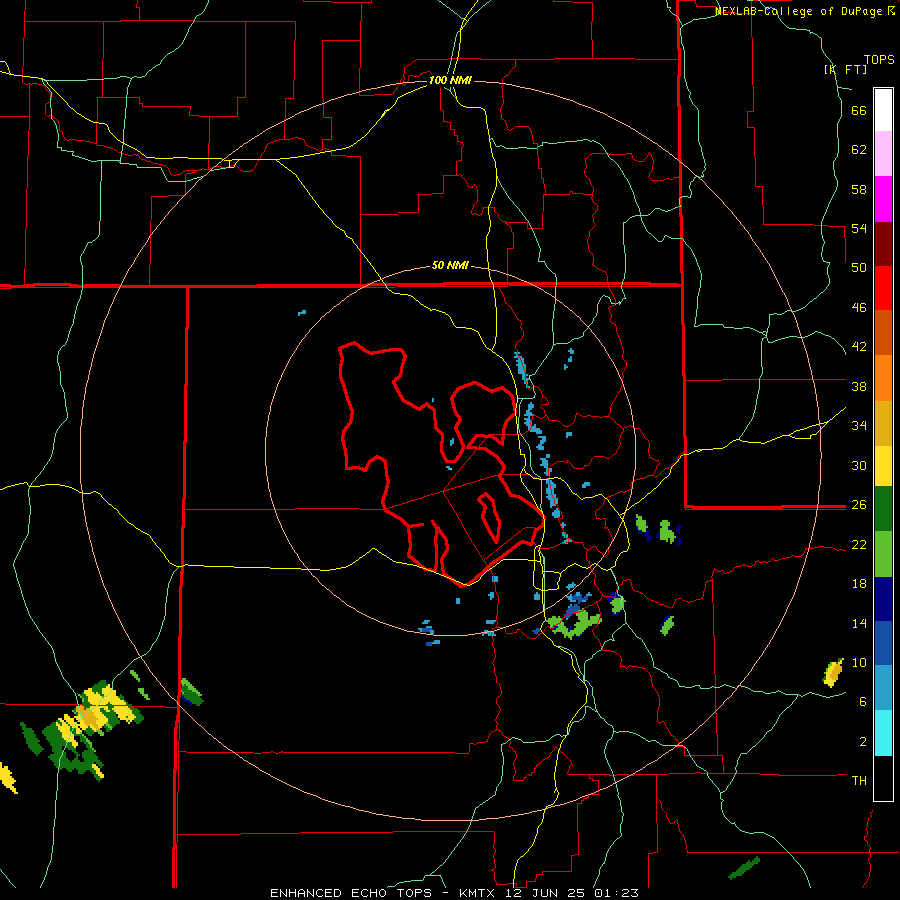Click the bright red legend swatch near 46

(x=883, y=288)
